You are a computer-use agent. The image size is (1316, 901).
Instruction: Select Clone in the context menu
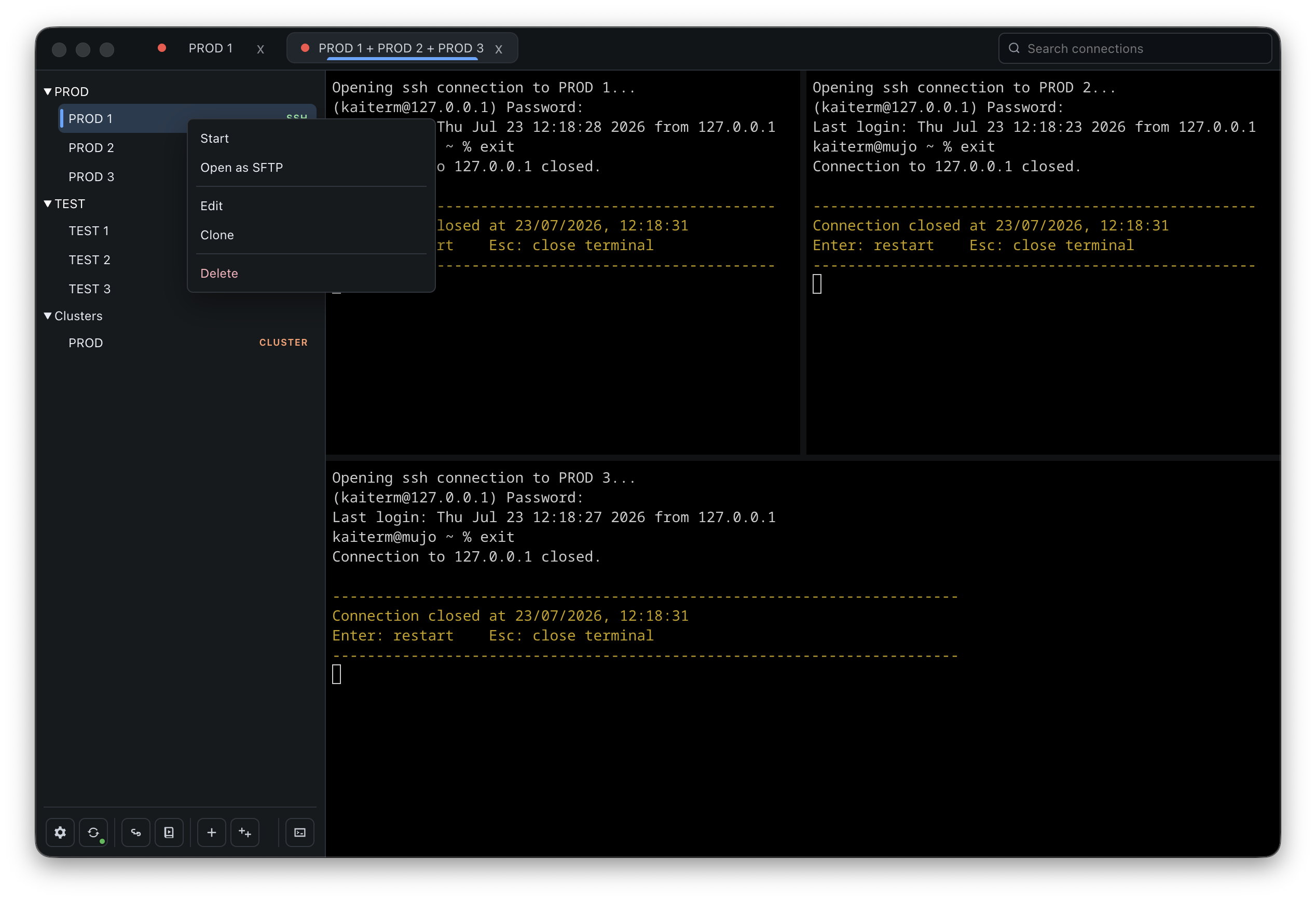coord(311,235)
